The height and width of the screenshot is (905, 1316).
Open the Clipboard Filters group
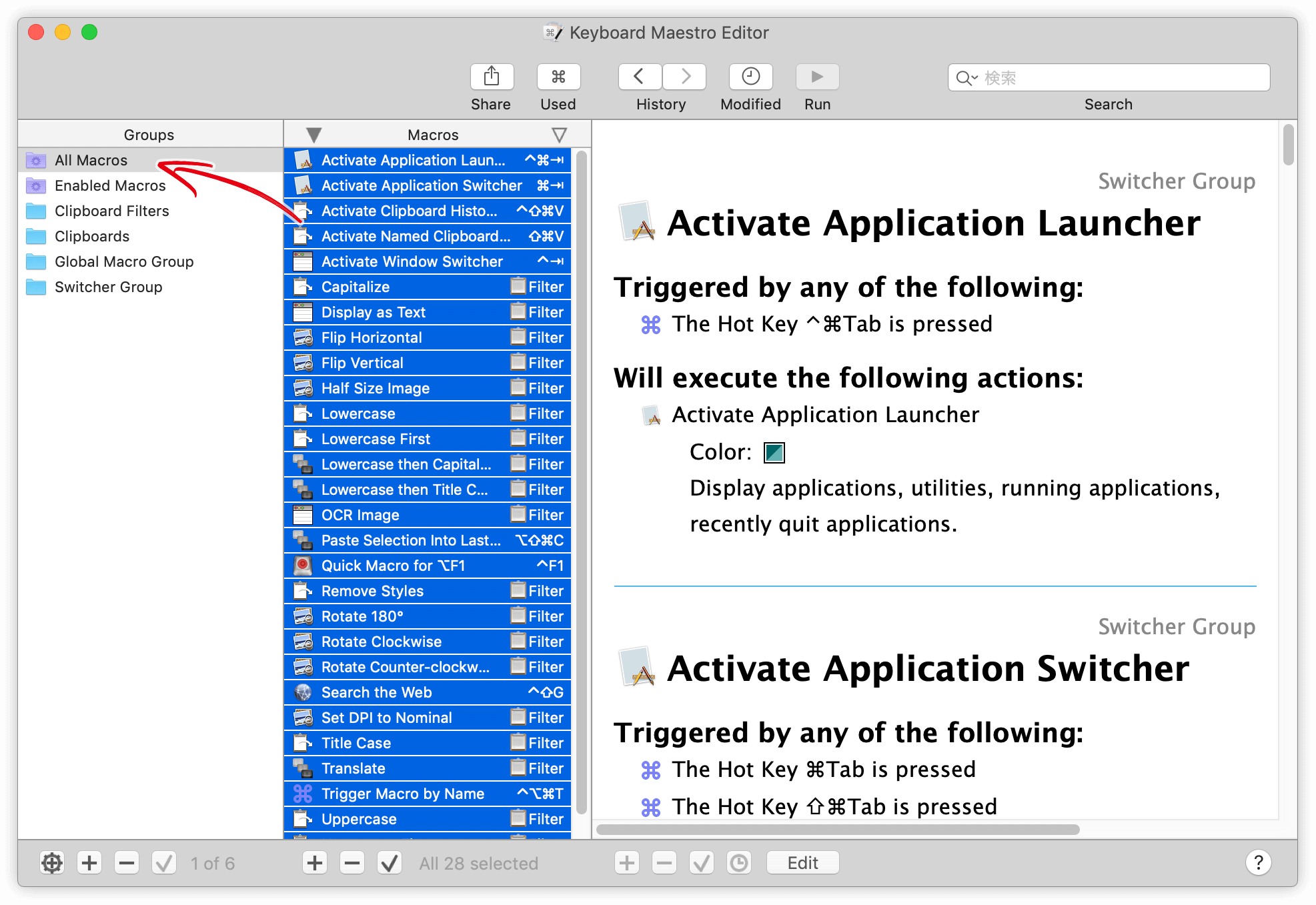(150, 211)
